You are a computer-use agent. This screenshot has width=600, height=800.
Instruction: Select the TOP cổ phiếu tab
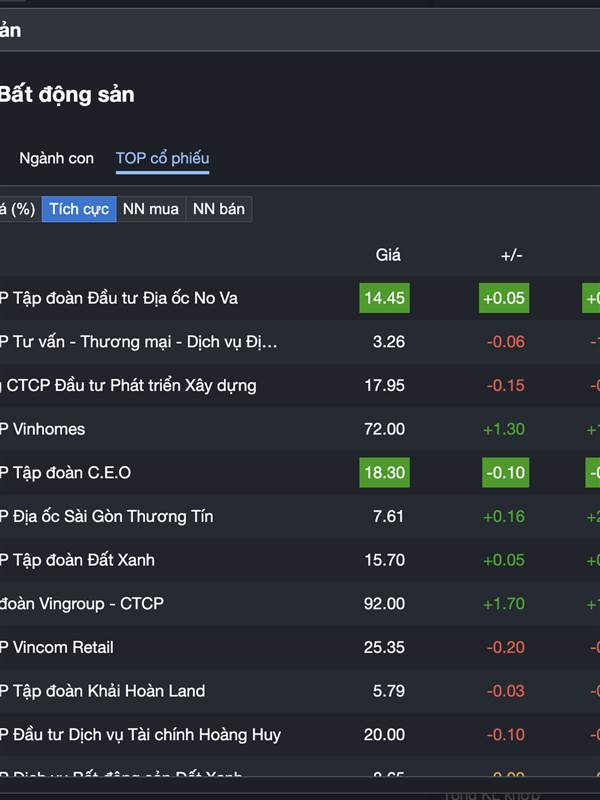coord(162,158)
